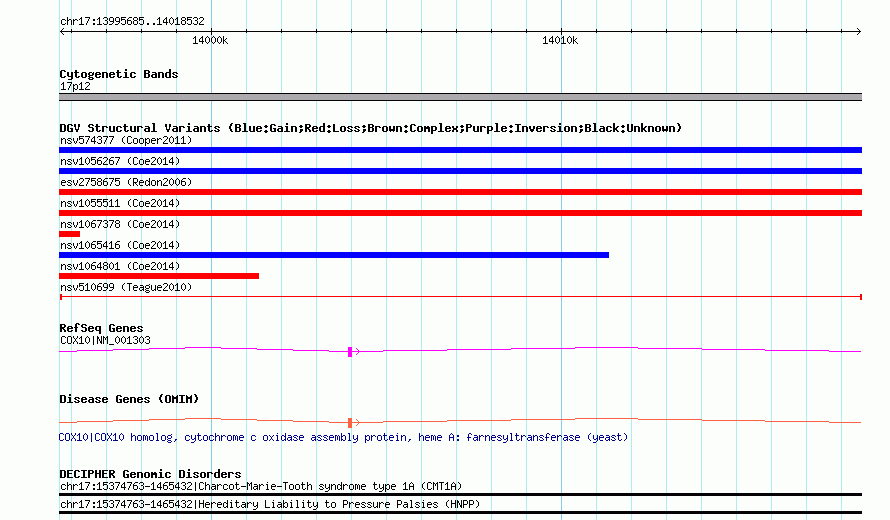Image resolution: width=890 pixels, height=520 pixels.
Task: Click the DGV Structural Variants track title
Action: (370, 128)
